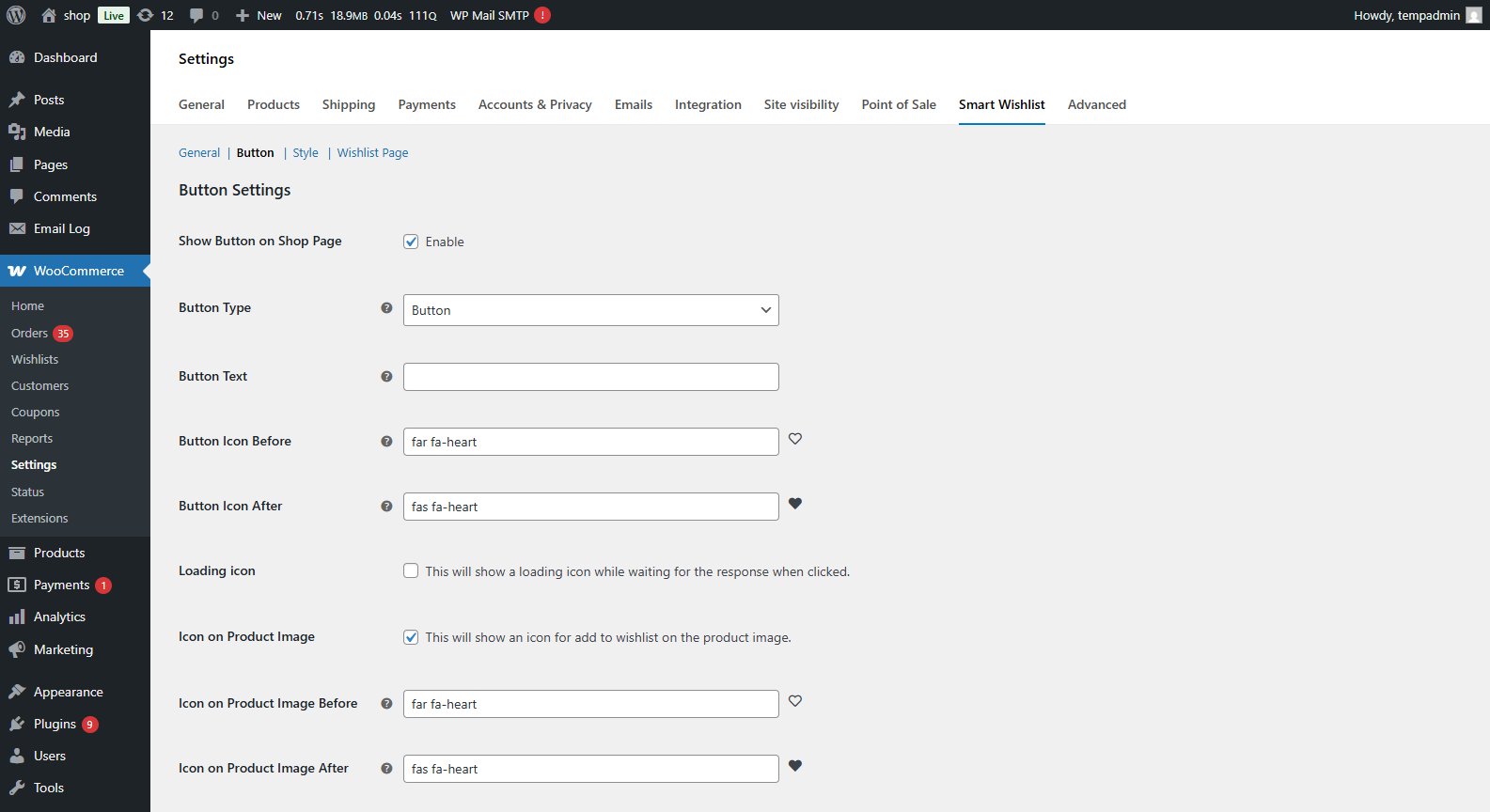Click the WordPress logo in admin bar
Screen dimensions: 1490x812
click(x=16, y=15)
